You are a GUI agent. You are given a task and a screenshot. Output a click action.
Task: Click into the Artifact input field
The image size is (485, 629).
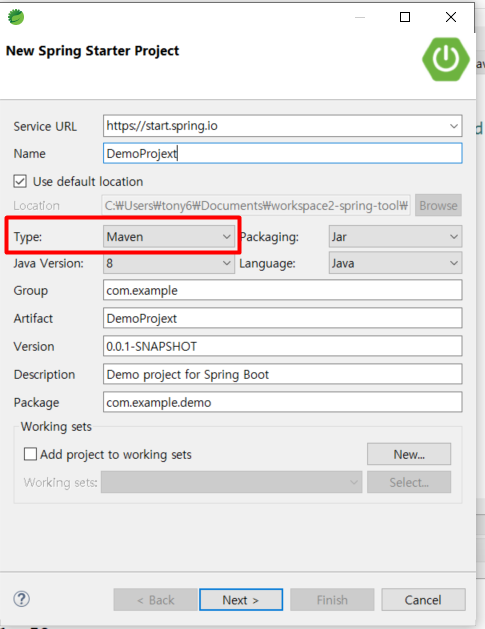(282, 319)
